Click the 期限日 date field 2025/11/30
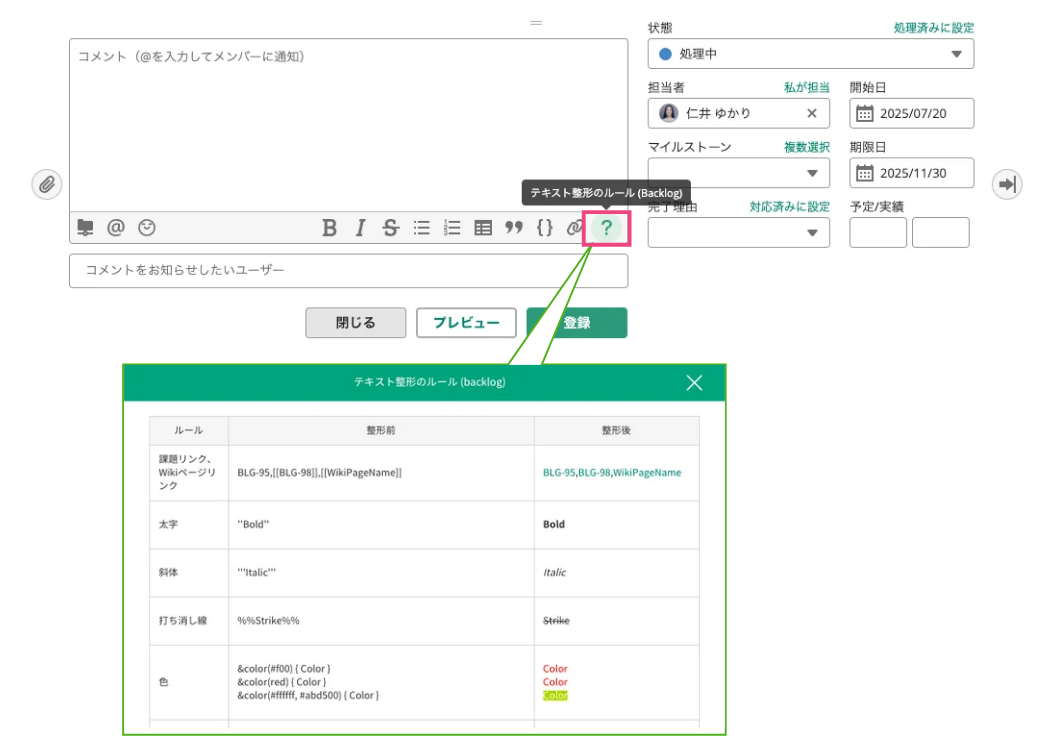 (911, 173)
